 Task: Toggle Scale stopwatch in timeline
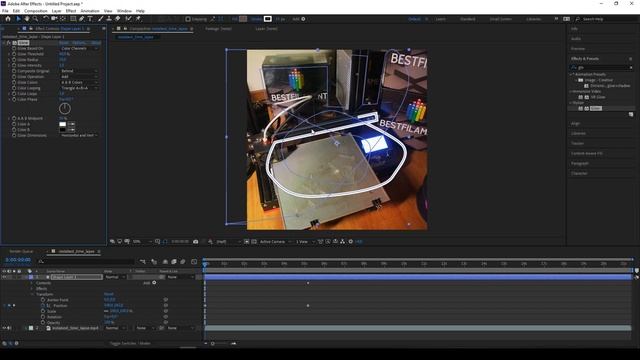(x=43, y=311)
